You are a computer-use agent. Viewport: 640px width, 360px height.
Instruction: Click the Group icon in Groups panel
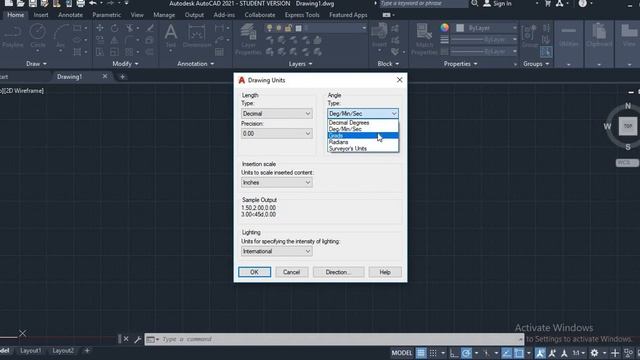tap(530, 36)
